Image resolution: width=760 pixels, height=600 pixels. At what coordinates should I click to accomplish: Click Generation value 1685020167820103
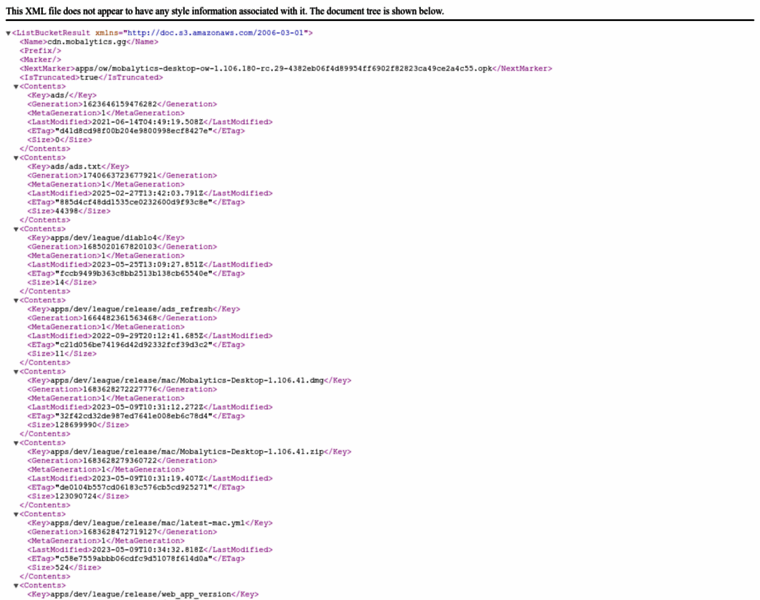click(120, 247)
